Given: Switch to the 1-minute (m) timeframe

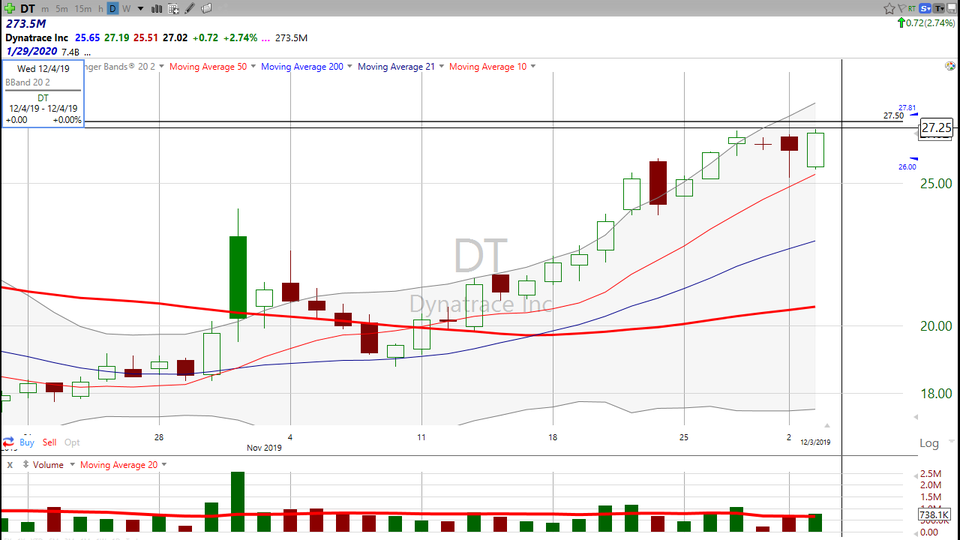Looking at the screenshot, I should 45,9.
